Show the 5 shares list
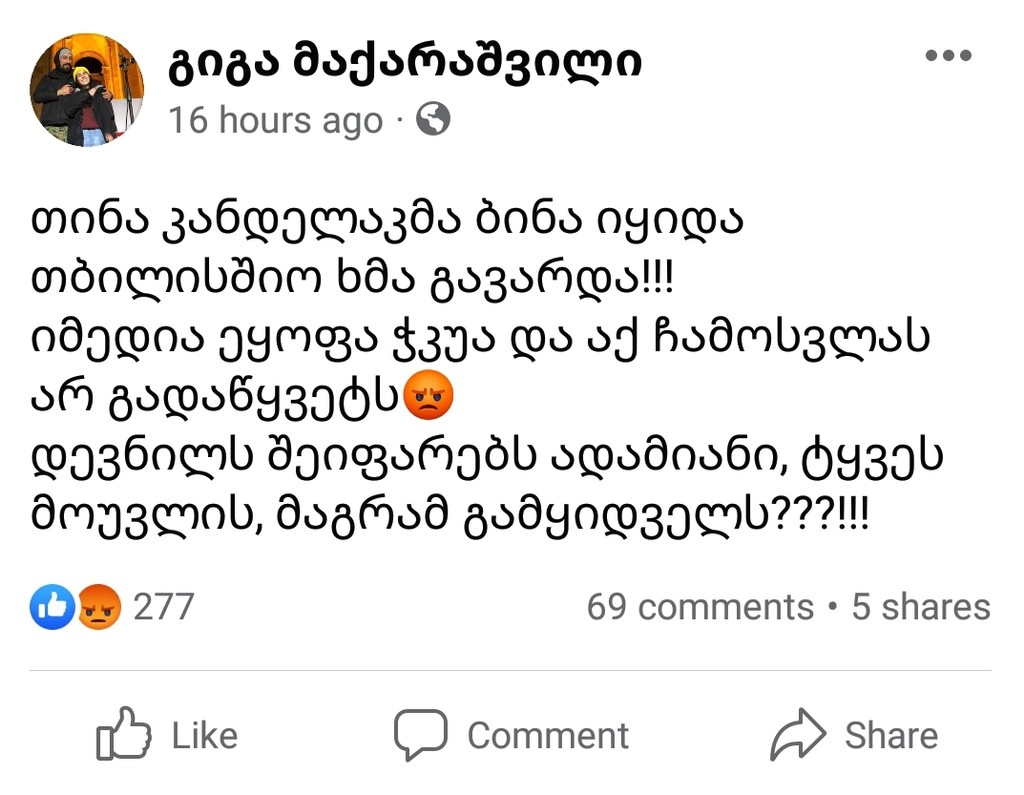The image size is (1024, 795). [920, 607]
